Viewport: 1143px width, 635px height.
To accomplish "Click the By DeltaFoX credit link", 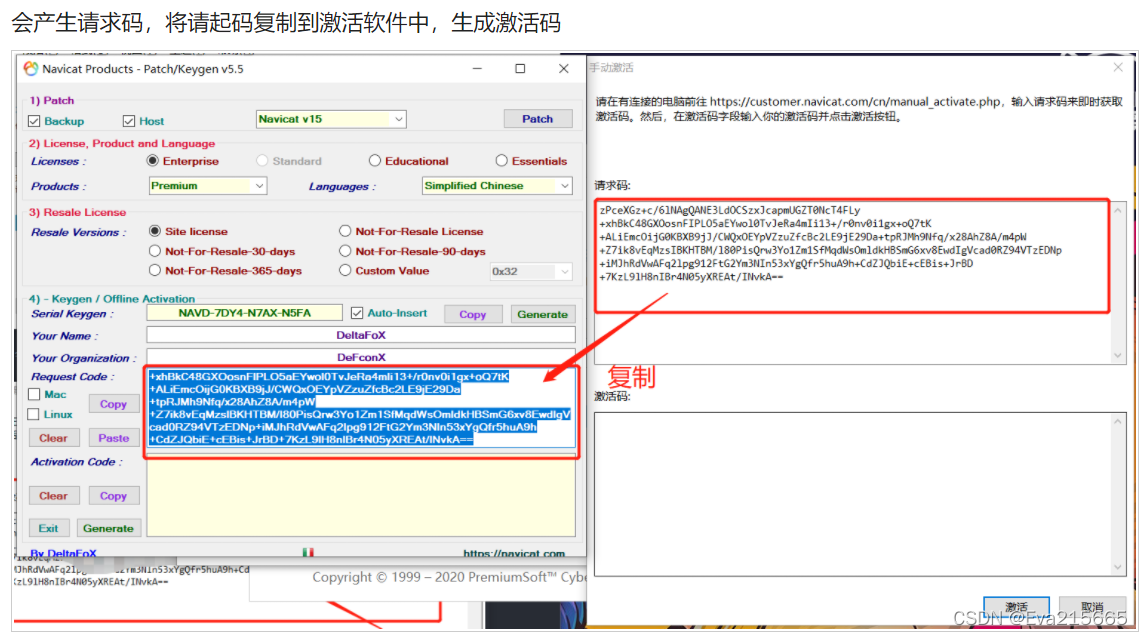I will pos(63,553).
